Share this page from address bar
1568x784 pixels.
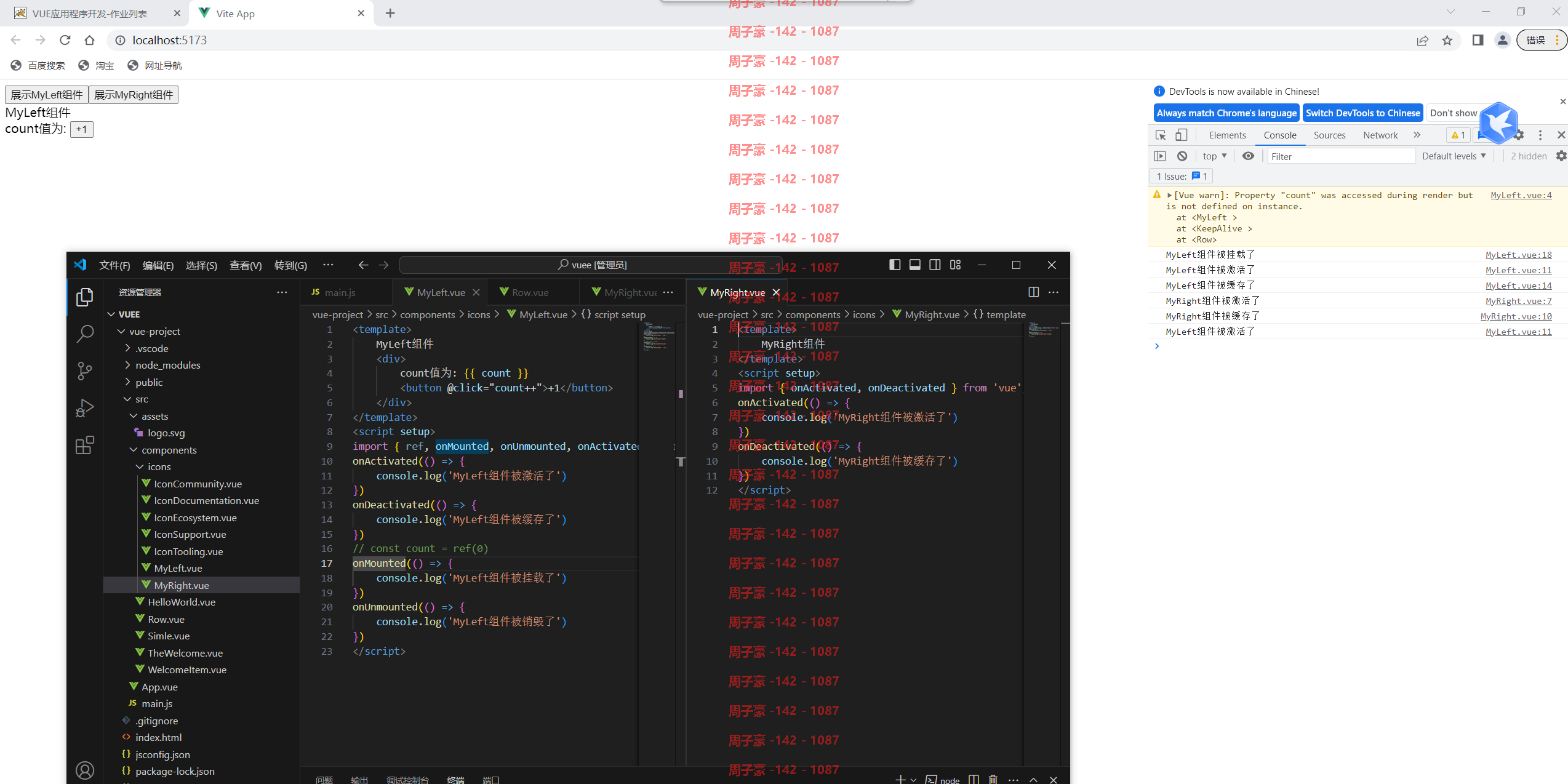(1423, 41)
